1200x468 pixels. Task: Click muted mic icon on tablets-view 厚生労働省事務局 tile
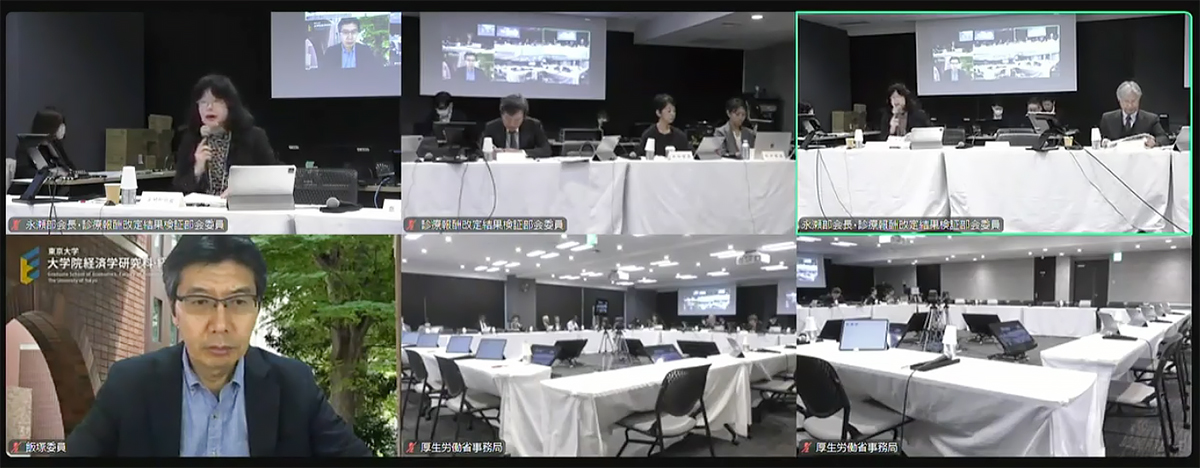[x=806, y=448]
